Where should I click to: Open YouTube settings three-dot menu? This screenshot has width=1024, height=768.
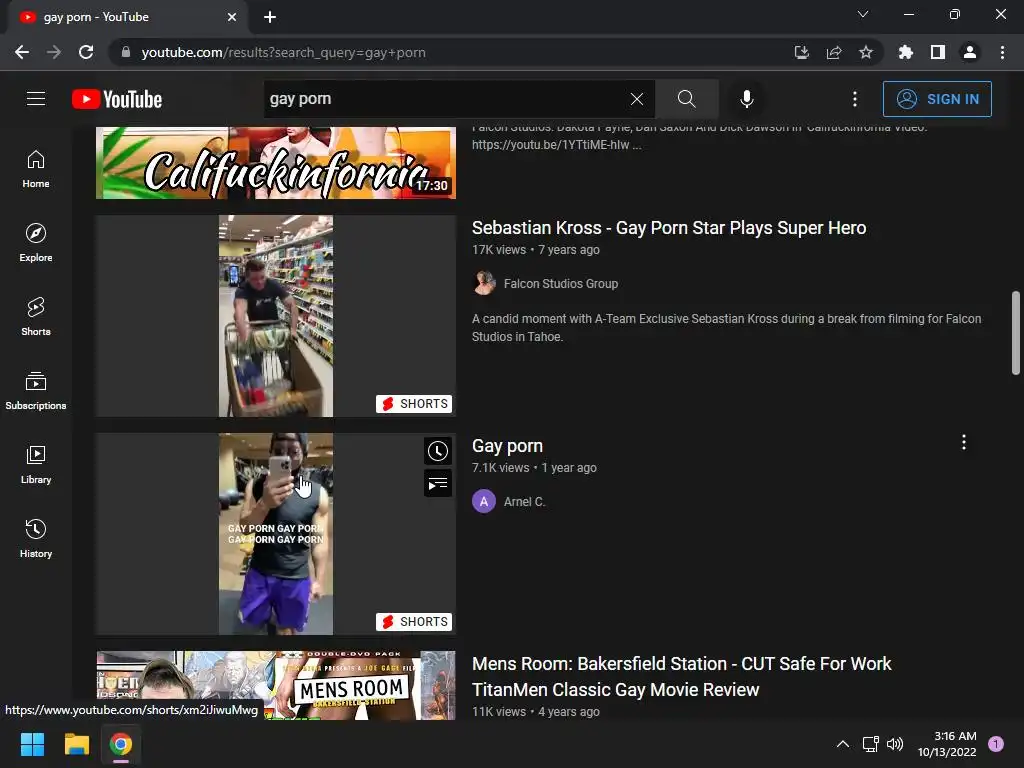coord(855,99)
